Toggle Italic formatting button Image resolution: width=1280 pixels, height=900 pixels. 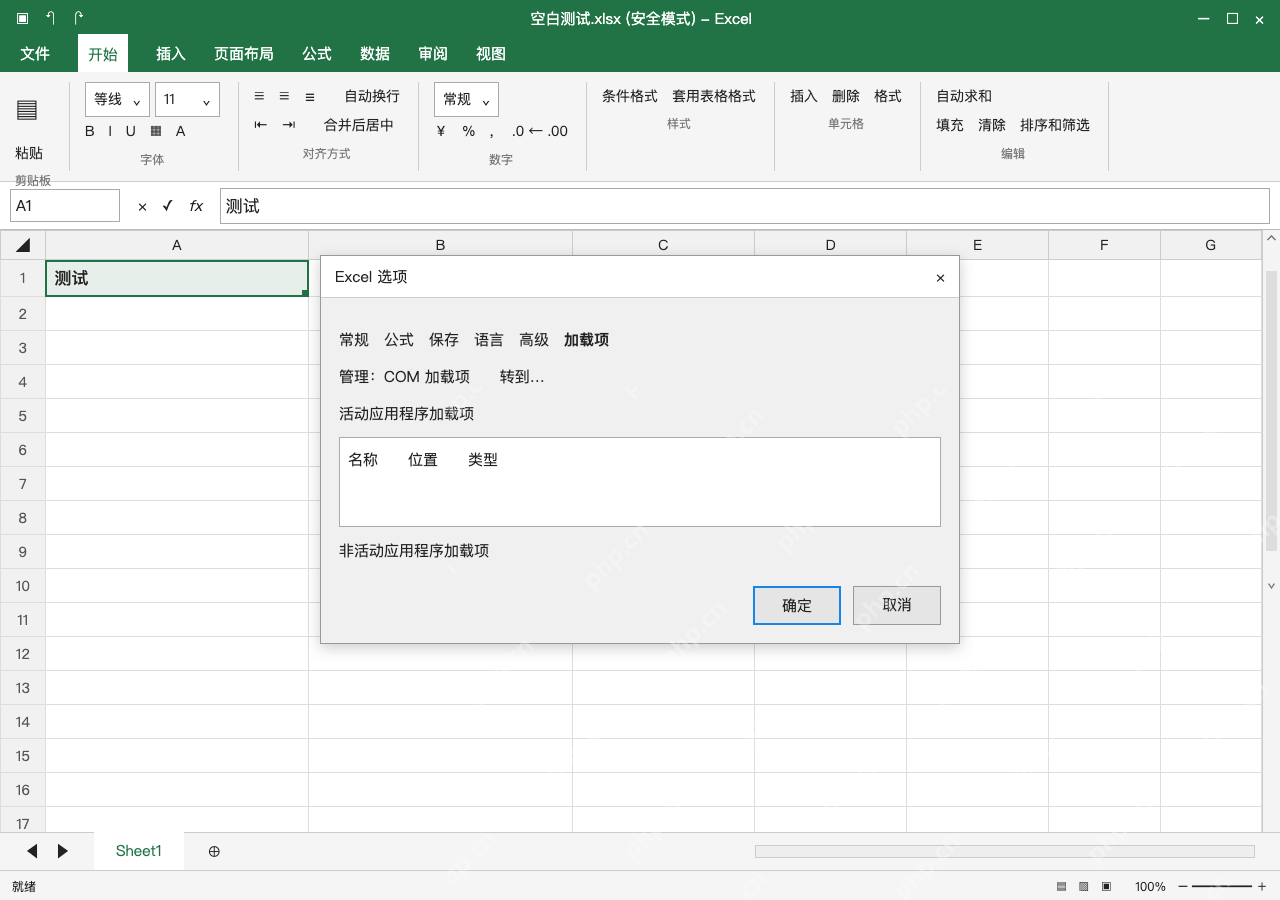pos(110,131)
